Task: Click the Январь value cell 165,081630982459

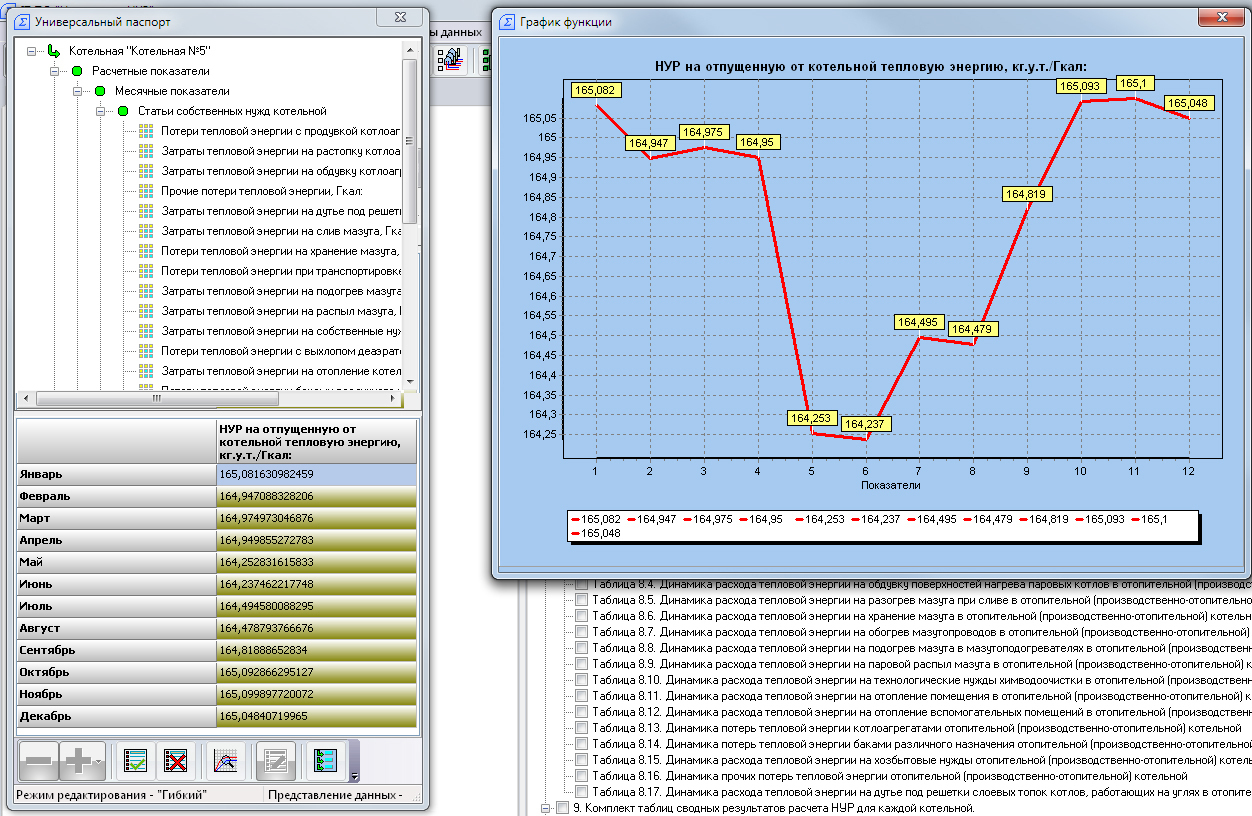Action: [x=316, y=474]
